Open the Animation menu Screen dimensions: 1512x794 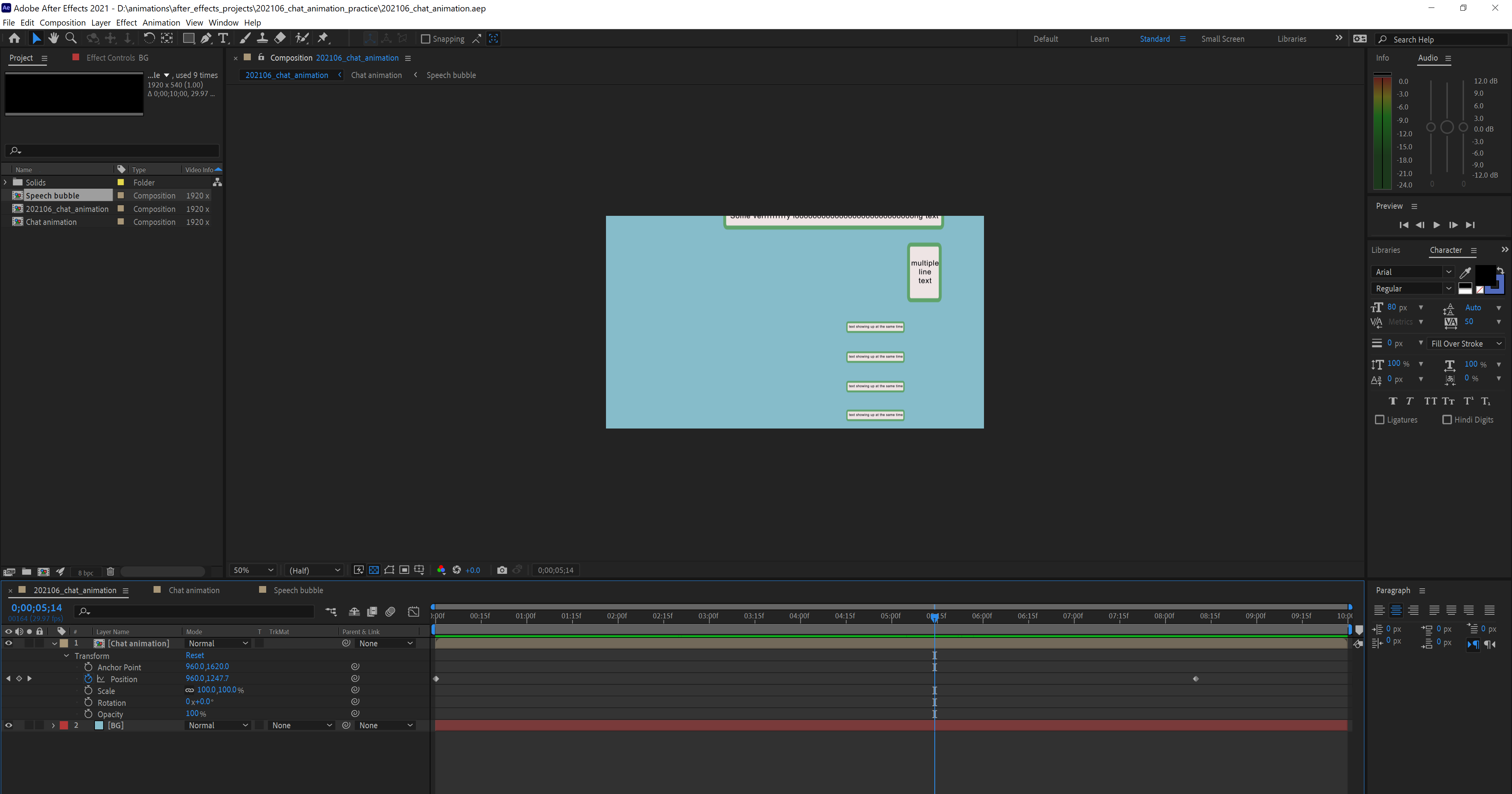pos(161,22)
